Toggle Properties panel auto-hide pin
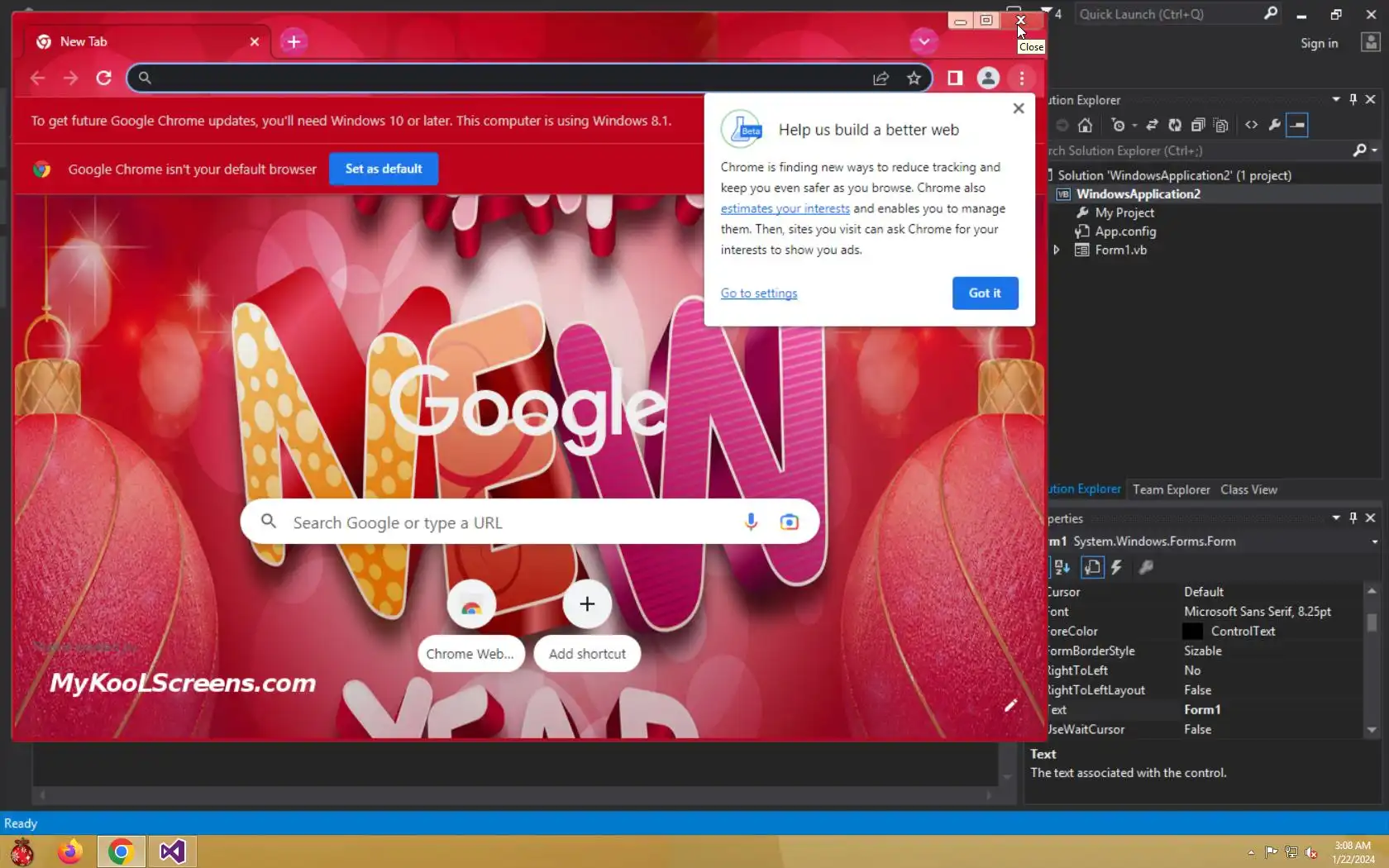The height and width of the screenshot is (868, 1389). point(1353,517)
